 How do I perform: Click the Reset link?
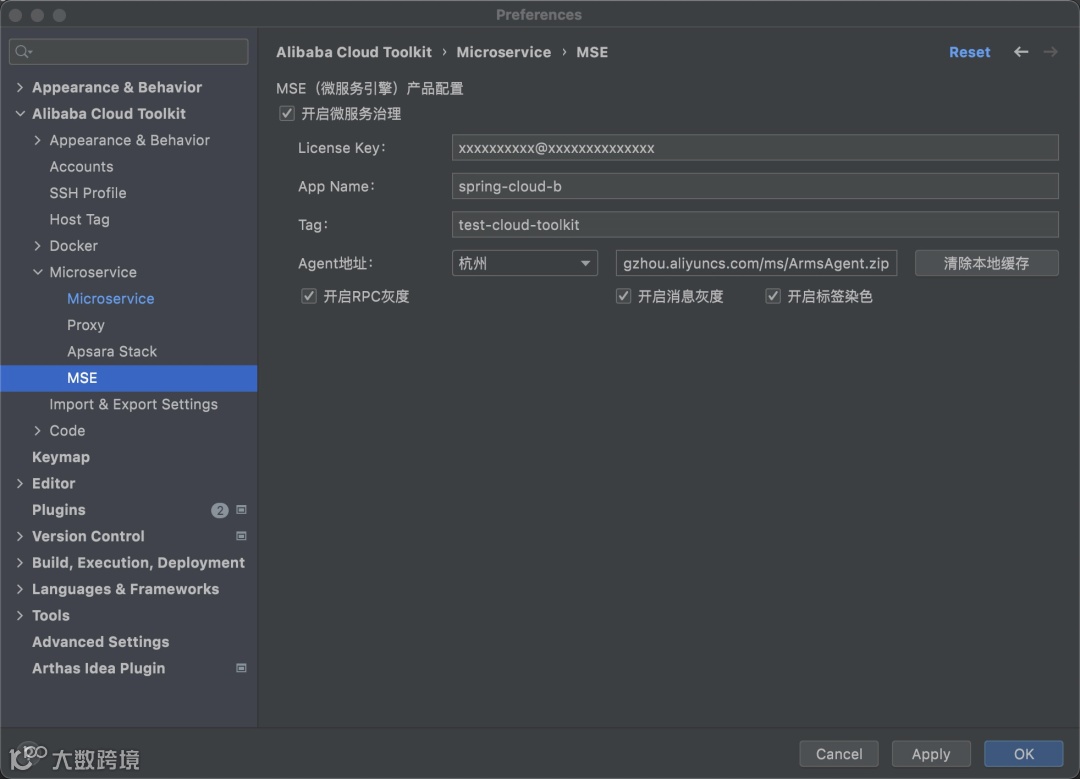(x=969, y=52)
